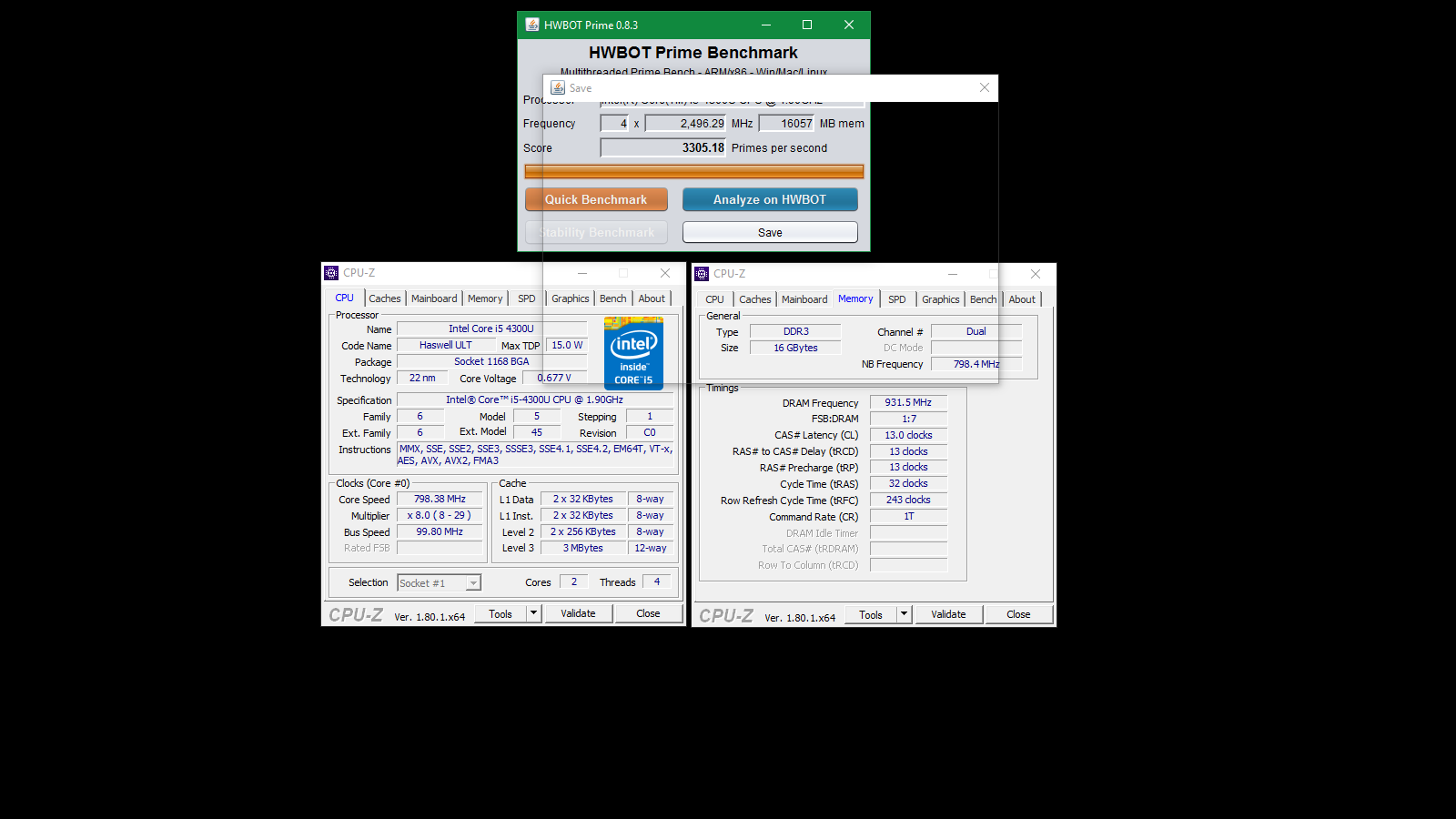1456x819 pixels.
Task: Expand Tools dropdown arrow in left CPU-Z
Action: (x=534, y=614)
